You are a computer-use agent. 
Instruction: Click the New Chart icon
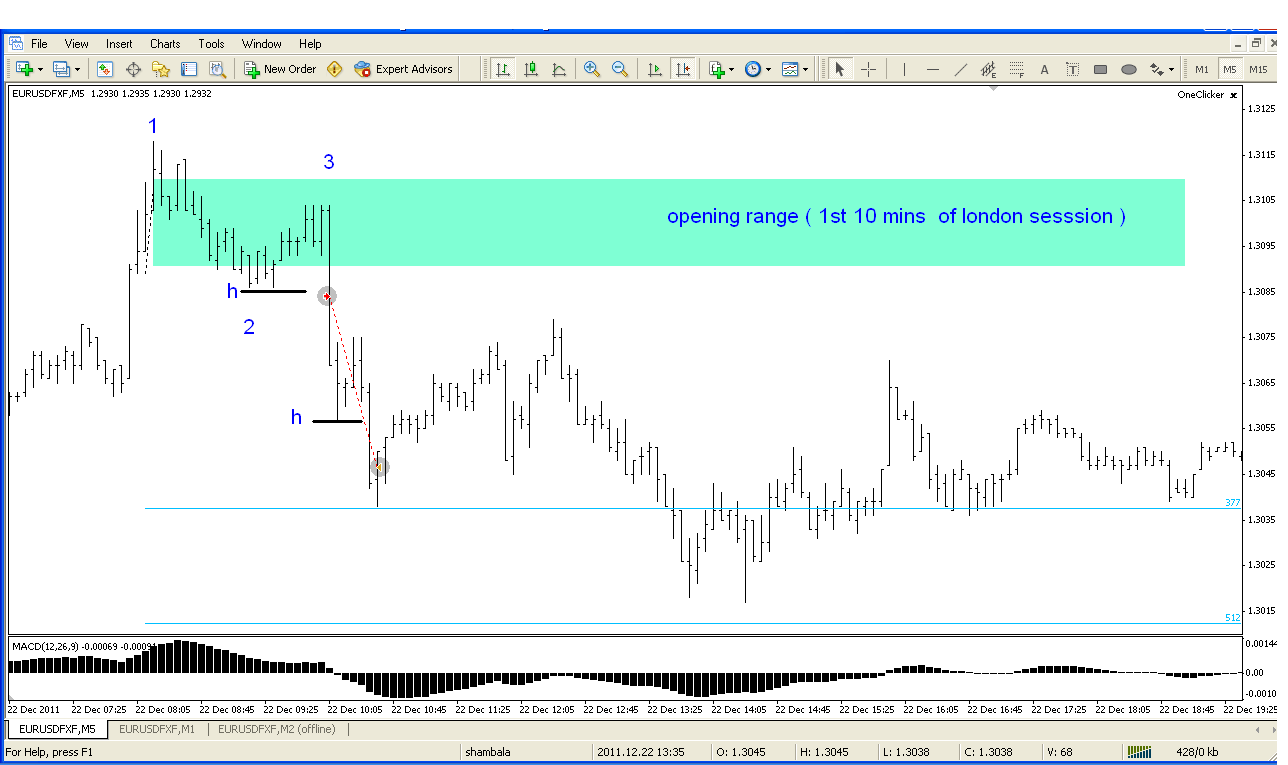tap(24, 69)
